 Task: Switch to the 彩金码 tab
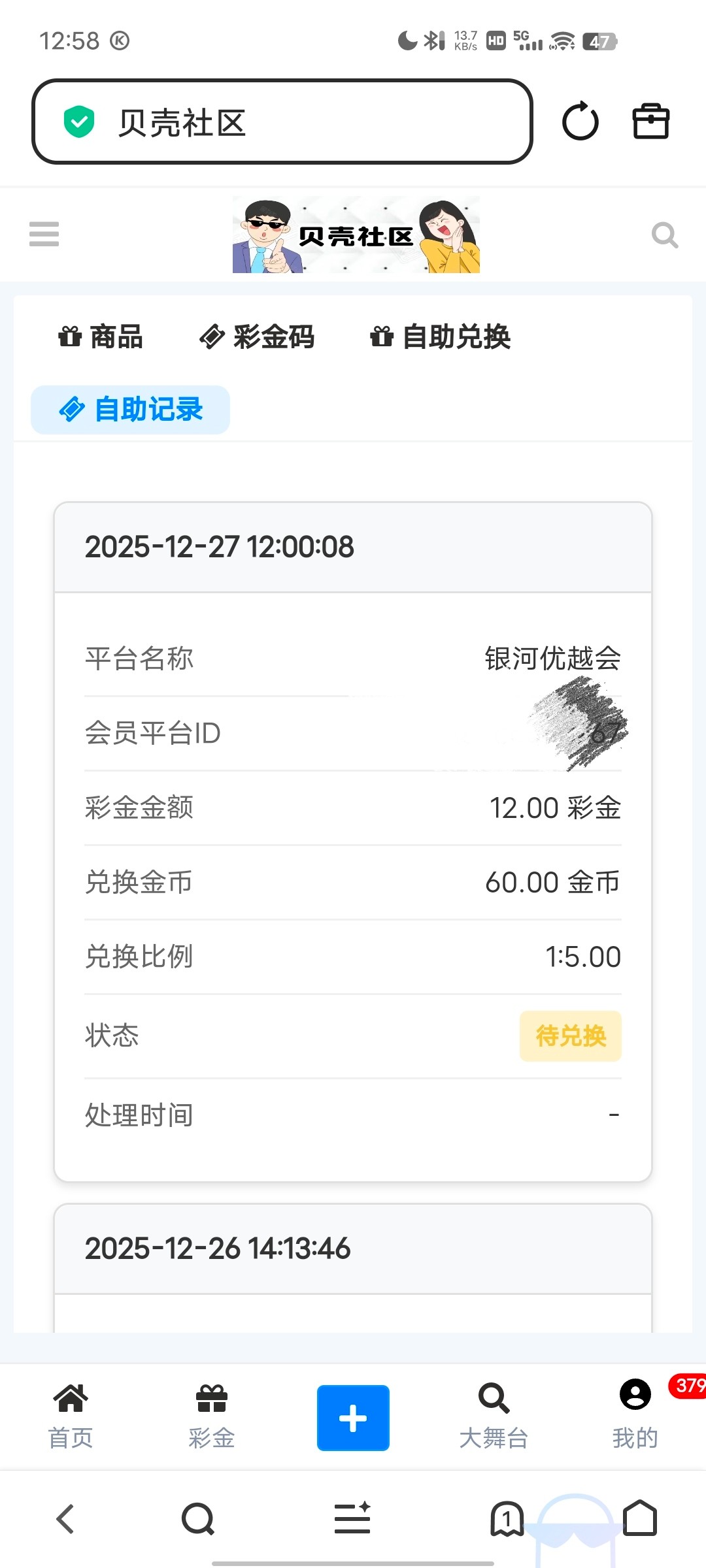click(257, 337)
